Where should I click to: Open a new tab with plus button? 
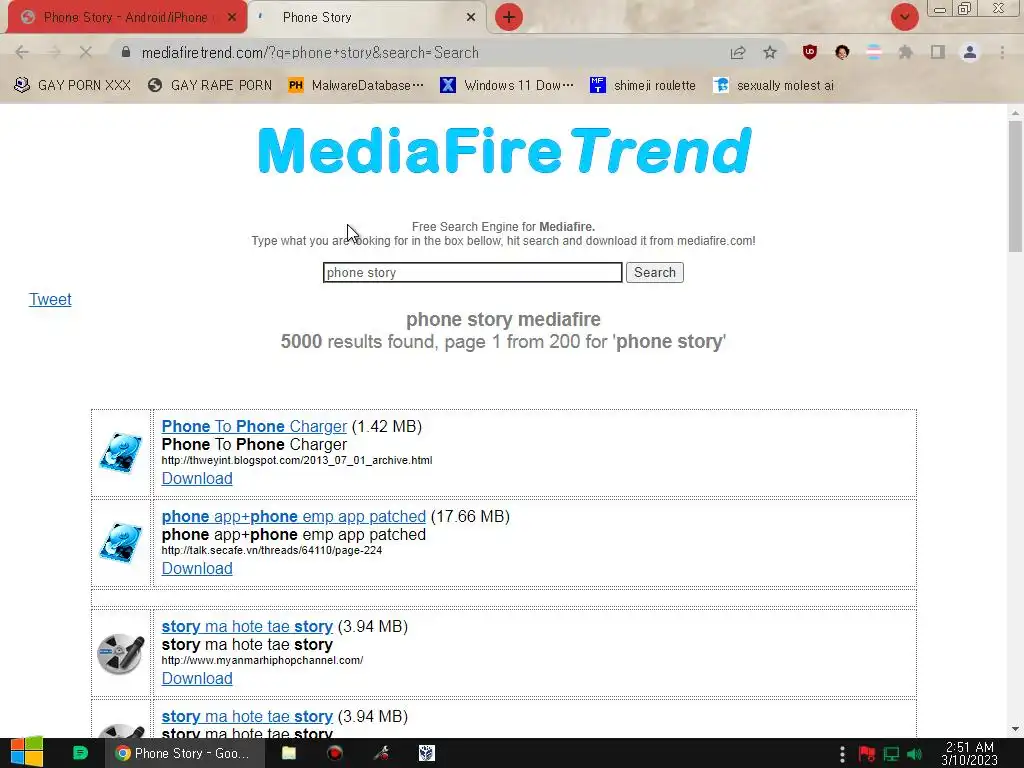pyautogui.click(x=509, y=18)
